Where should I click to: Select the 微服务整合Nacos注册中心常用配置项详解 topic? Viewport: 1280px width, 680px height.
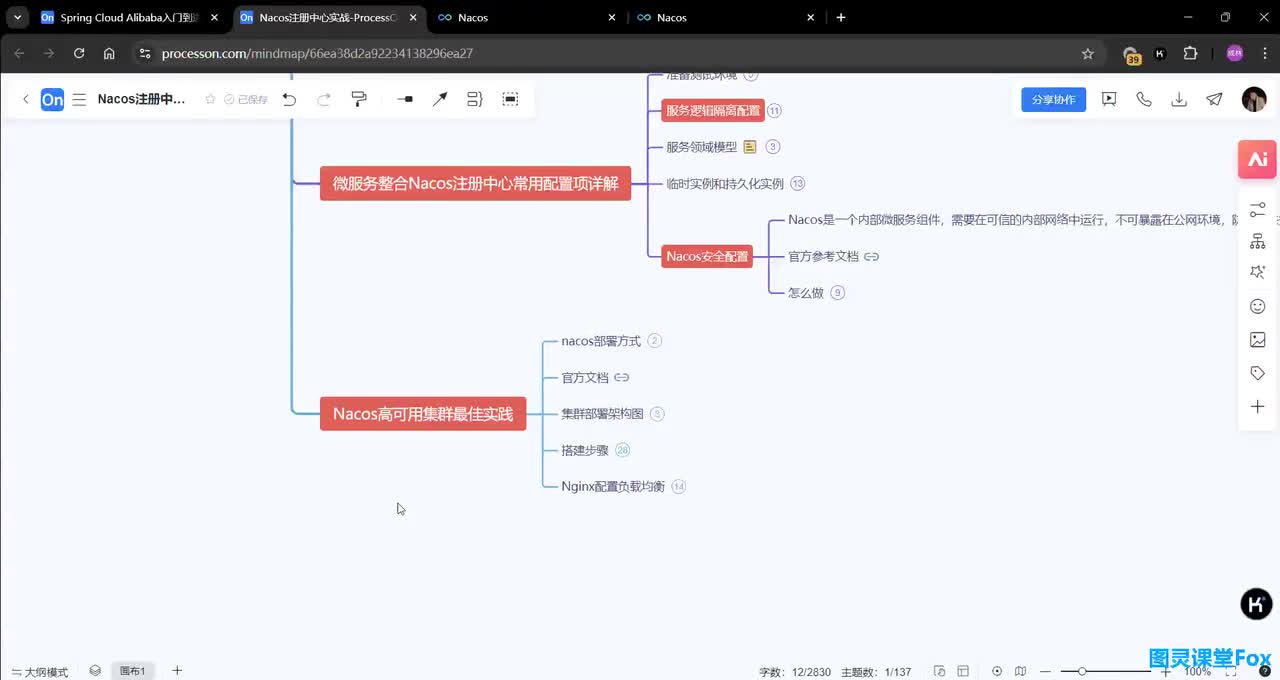(476, 183)
